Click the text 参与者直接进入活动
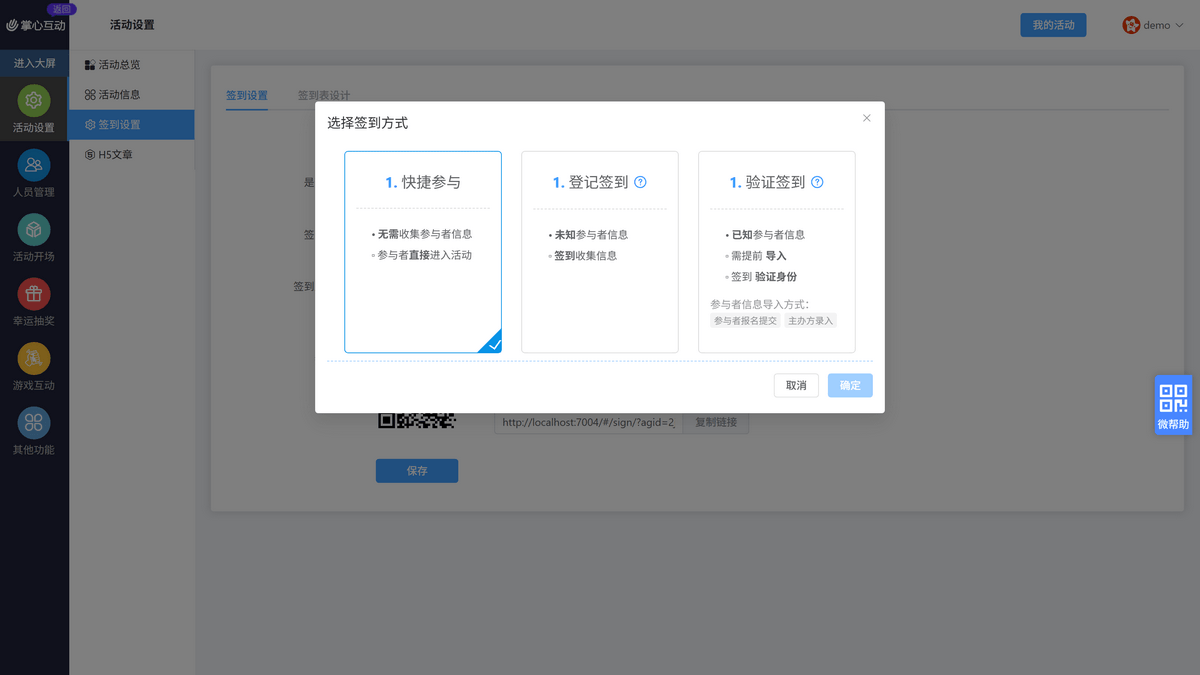Viewport: 1200px width, 675px height. (425, 255)
